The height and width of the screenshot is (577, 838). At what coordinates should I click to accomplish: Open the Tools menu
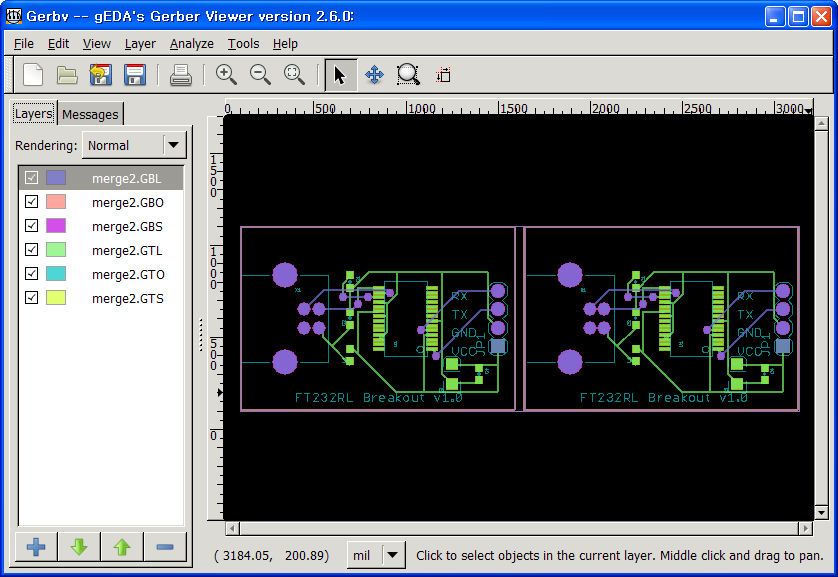(x=243, y=44)
